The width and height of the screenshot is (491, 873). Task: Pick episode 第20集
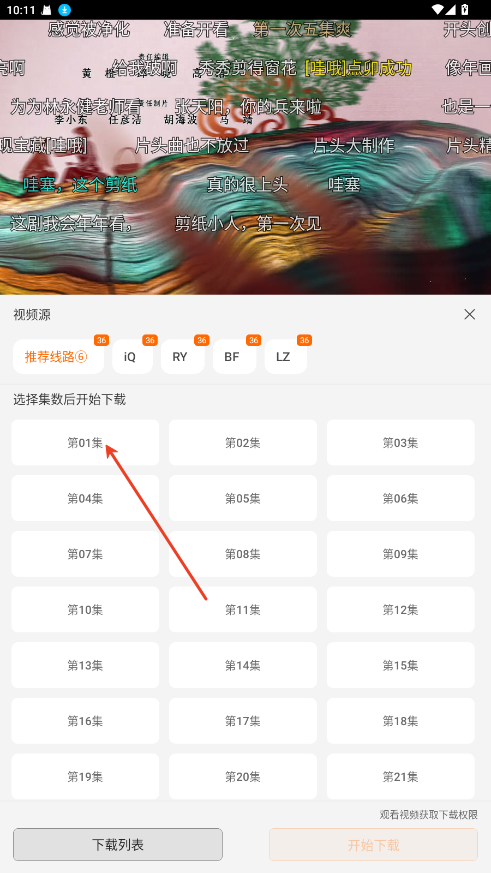point(243,777)
